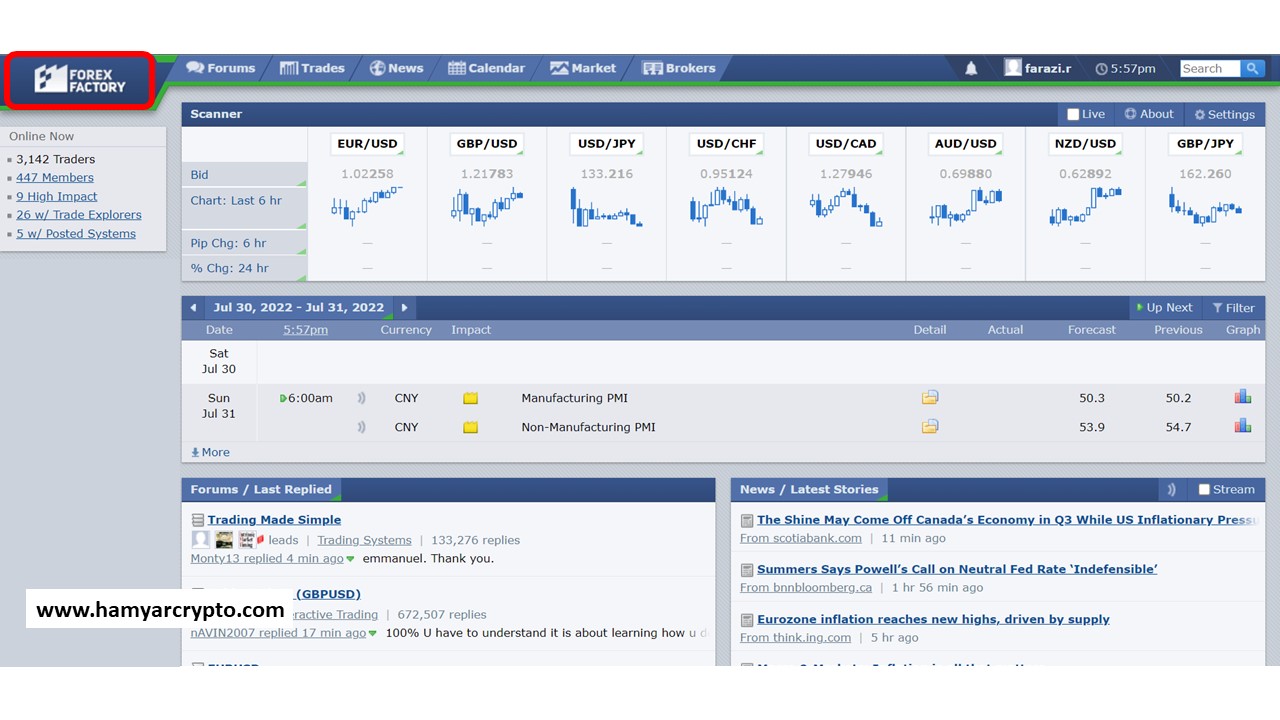This screenshot has height=720, width=1280.
Task: Enable the Stream checkbox in News
Action: 1204,489
